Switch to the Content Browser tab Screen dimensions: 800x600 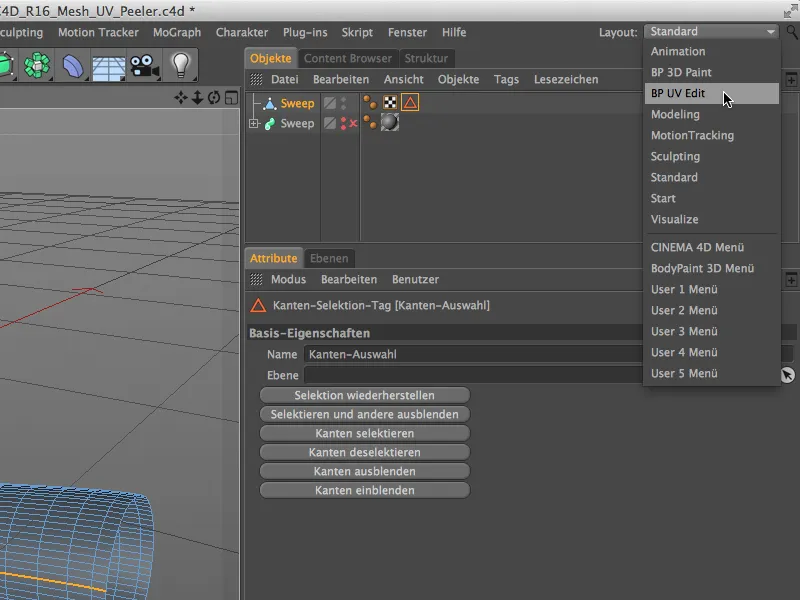(348, 58)
